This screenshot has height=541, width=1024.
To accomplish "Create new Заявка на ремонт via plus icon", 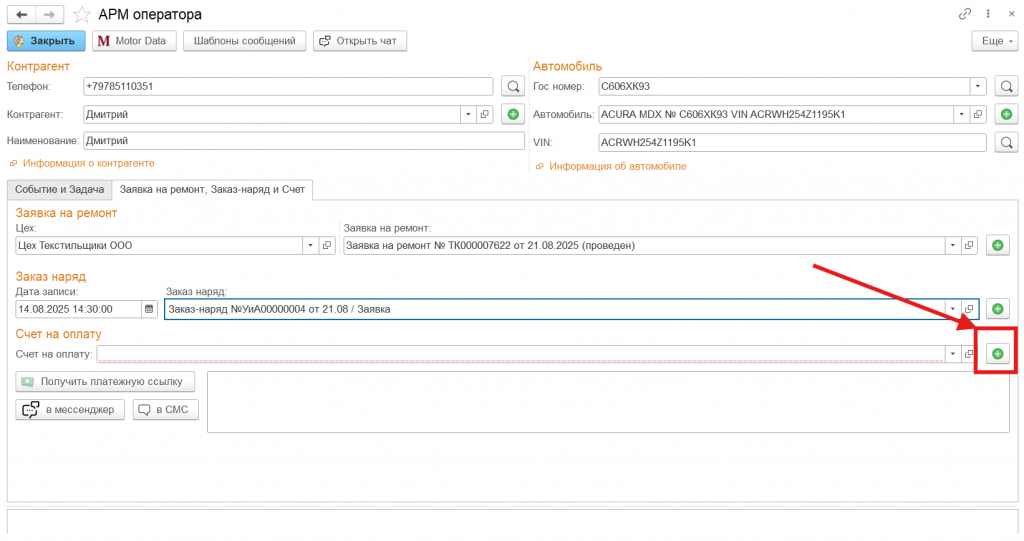I will point(997,246).
